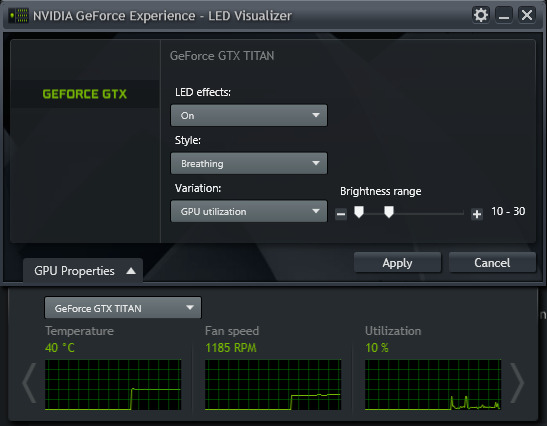Increase brightness range with plus button
The image size is (547, 426).
[x=477, y=214]
